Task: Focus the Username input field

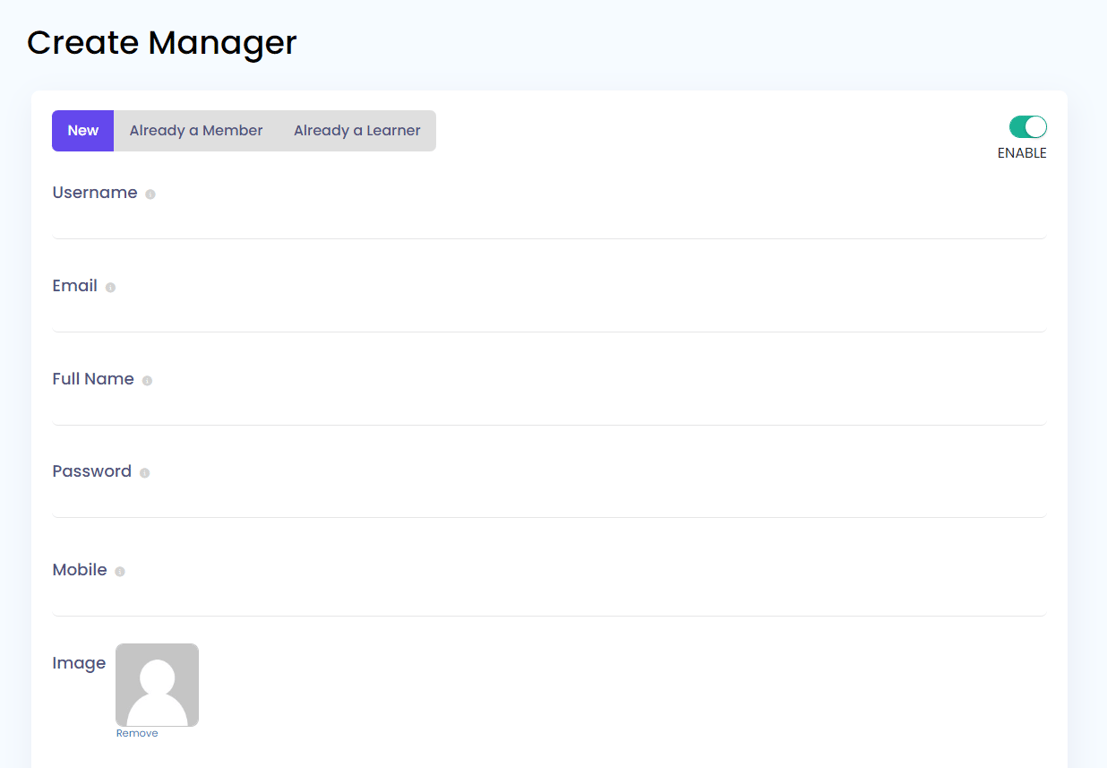Action: [548, 222]
